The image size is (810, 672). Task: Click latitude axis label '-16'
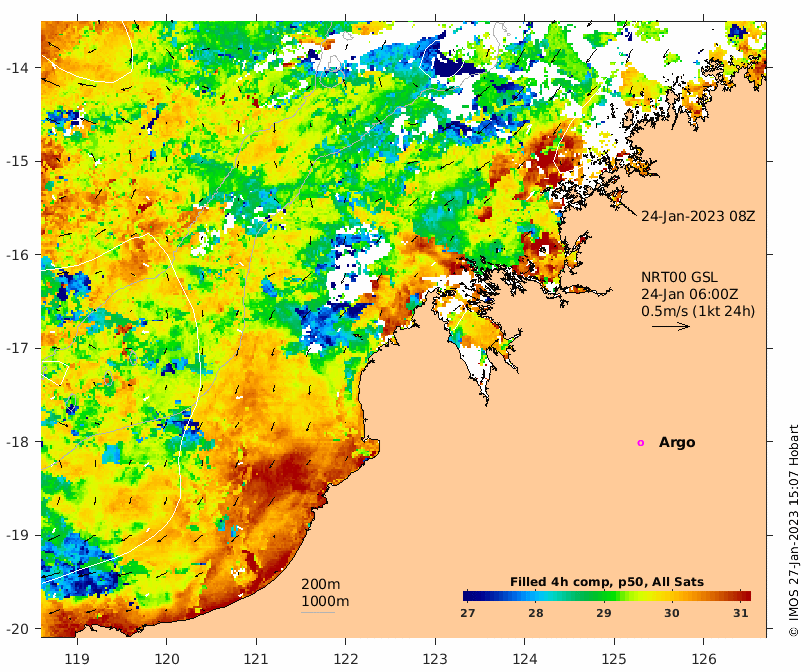click(17, 255)
